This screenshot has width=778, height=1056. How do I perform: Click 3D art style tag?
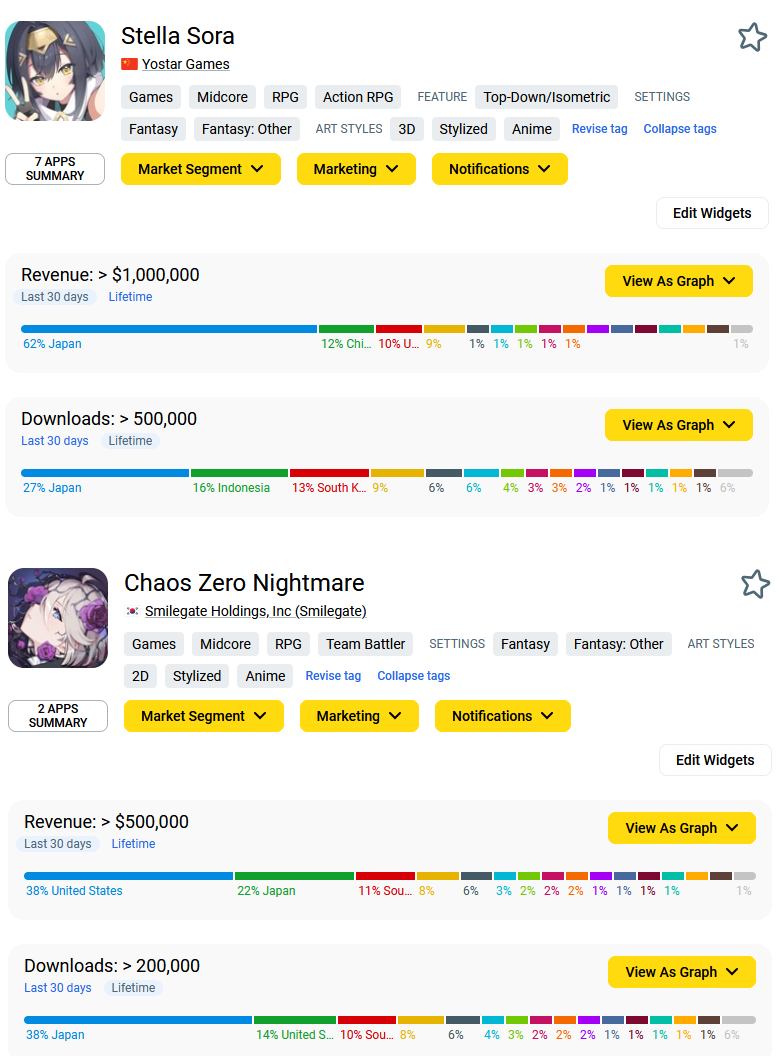point(407,129)
